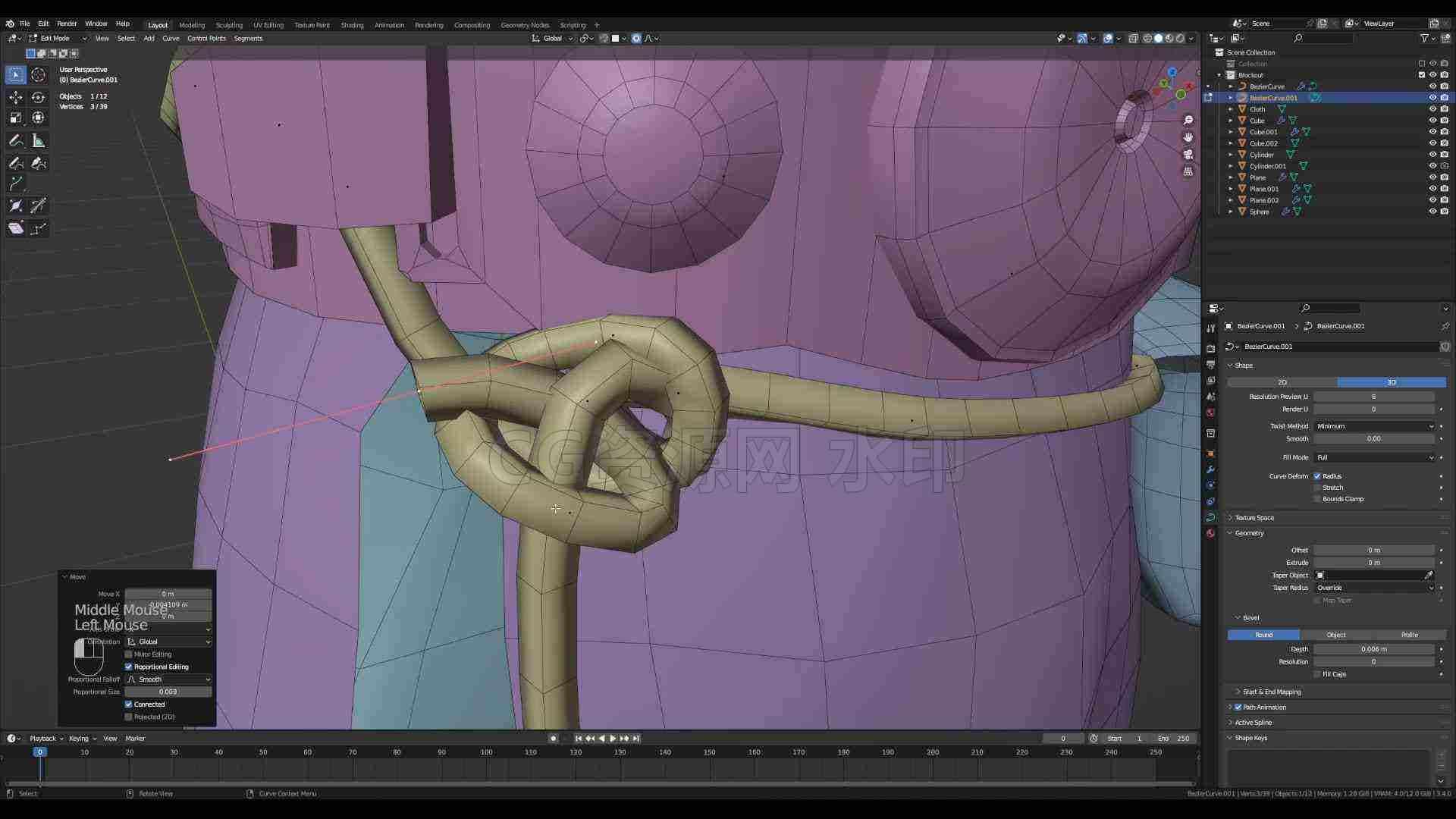
Task: Open the Material properties tab icon
Action: point(1210,533)
